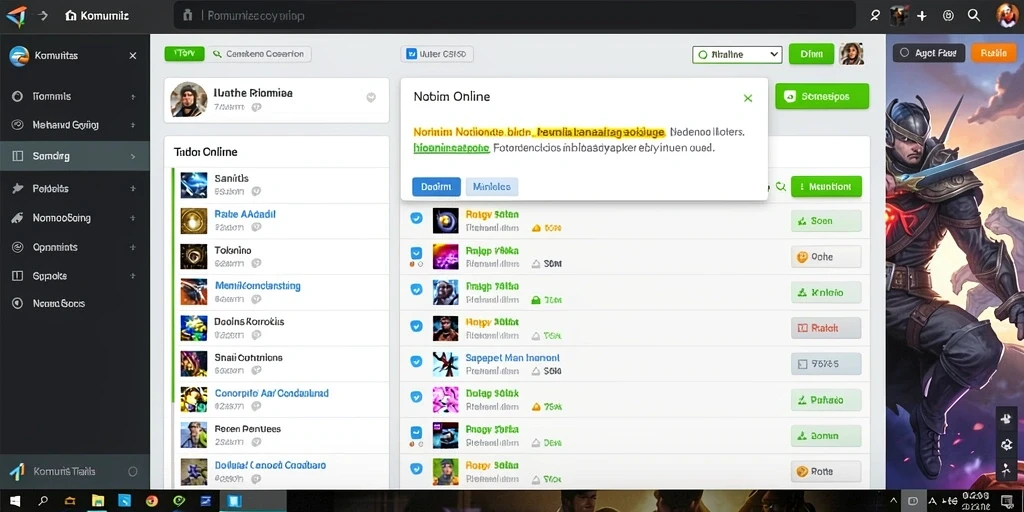Image resolution: width=1024 pixels, height=512 pixels.
Task: Click the refresh icon beside the green Mountiont button
Action: pyautogui.click(x=780, y=187)
